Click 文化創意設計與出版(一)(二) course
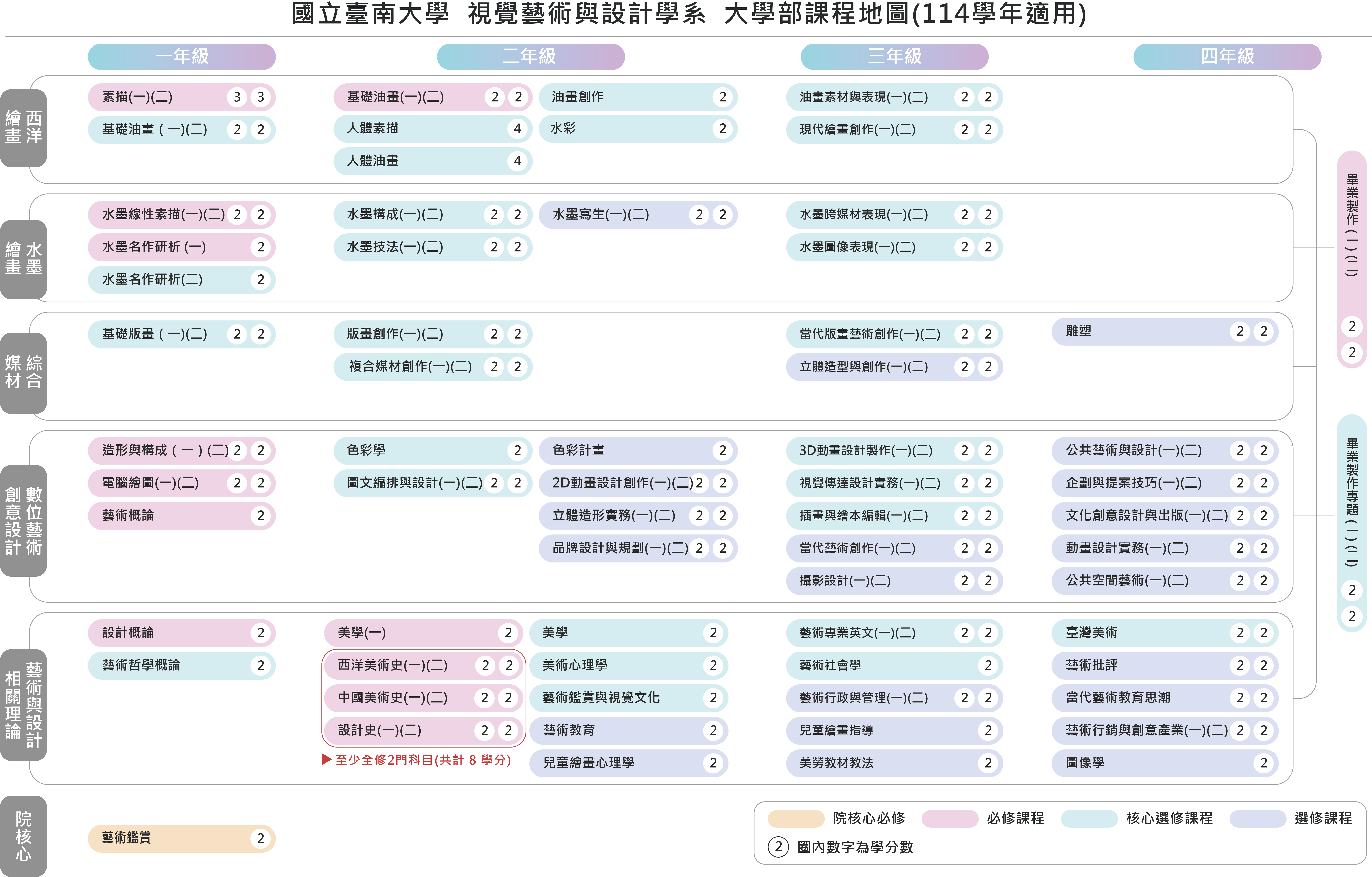The width and height of the screenshot is (1372, 877). point(1165,516)
